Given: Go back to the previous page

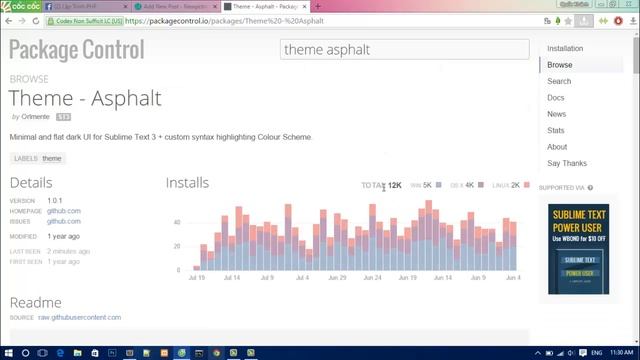Looking at the screenshot, I should (9, 21).
